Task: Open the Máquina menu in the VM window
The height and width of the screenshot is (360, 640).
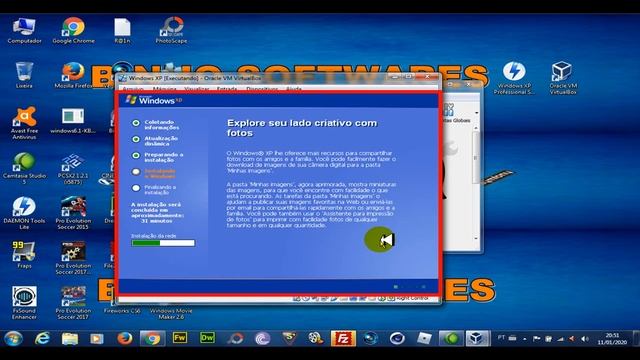Action: [164, 89]
